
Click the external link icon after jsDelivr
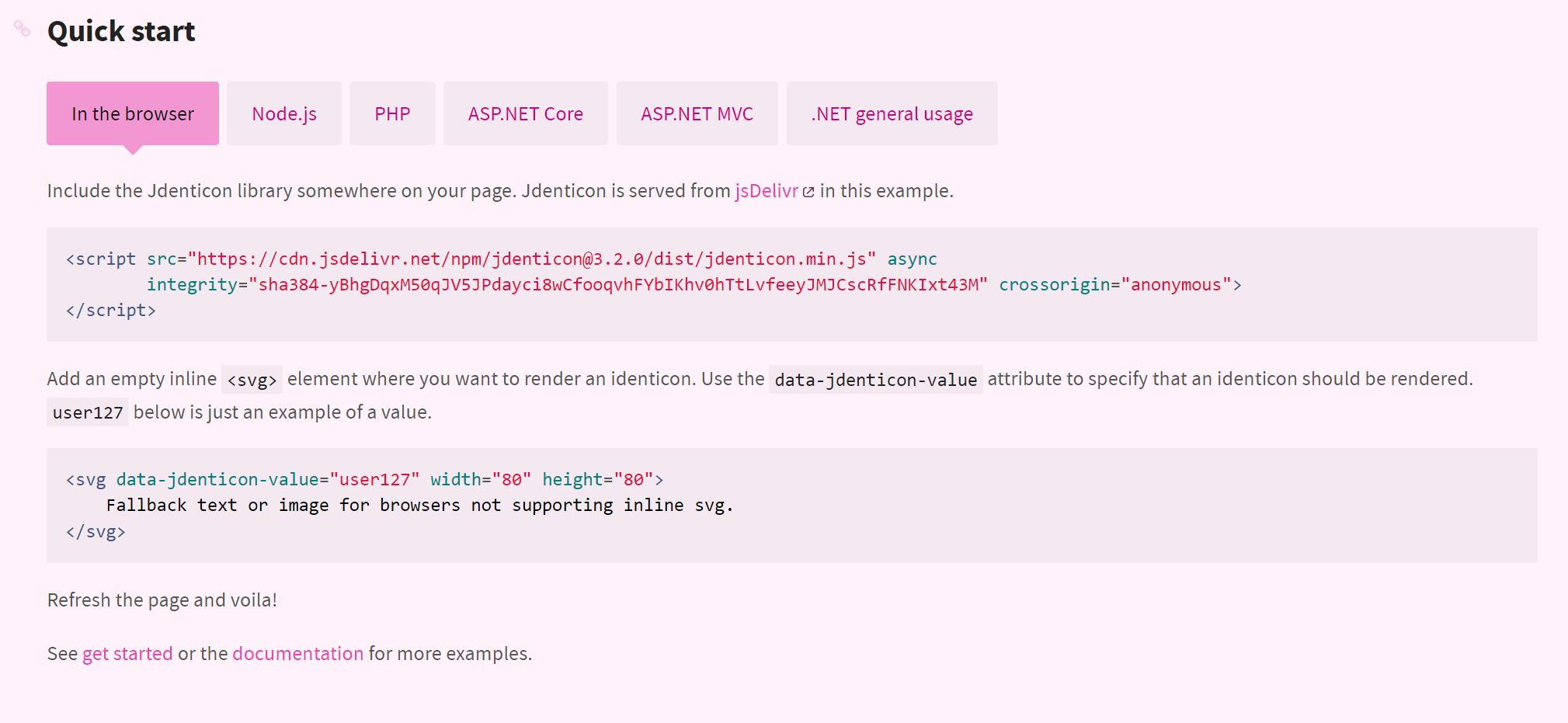click(x=808, y=192)
